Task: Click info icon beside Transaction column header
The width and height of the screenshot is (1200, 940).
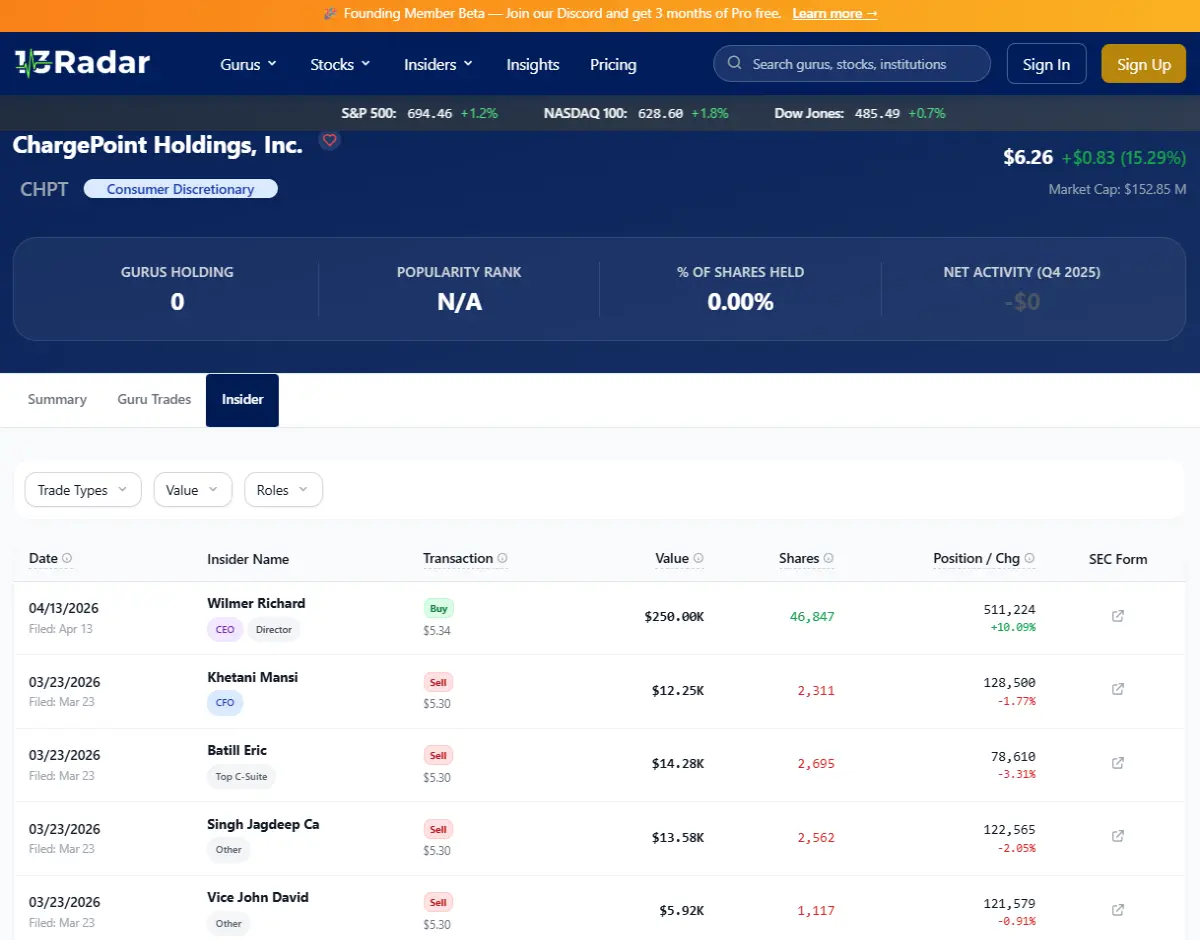Action: (x=502, y=559)
